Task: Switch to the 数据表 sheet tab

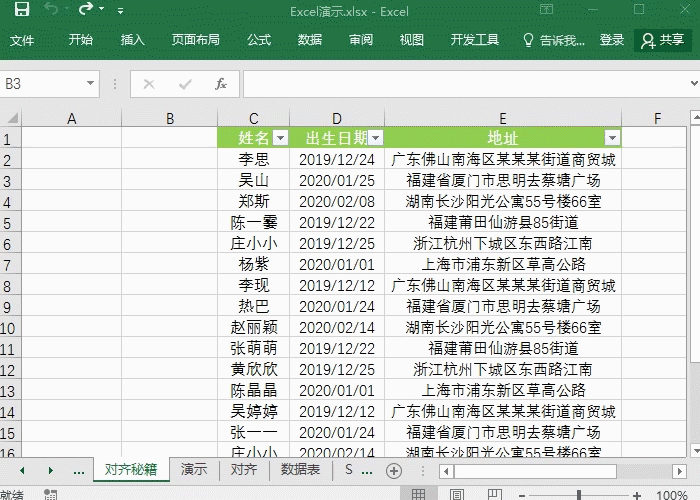Action: (300, 469)
